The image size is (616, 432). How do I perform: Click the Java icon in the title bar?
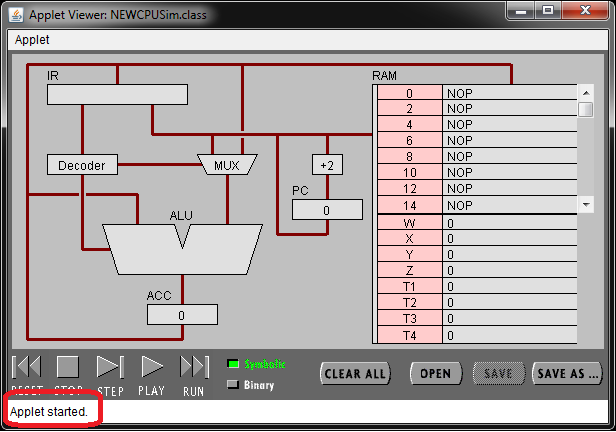[16, 15]
